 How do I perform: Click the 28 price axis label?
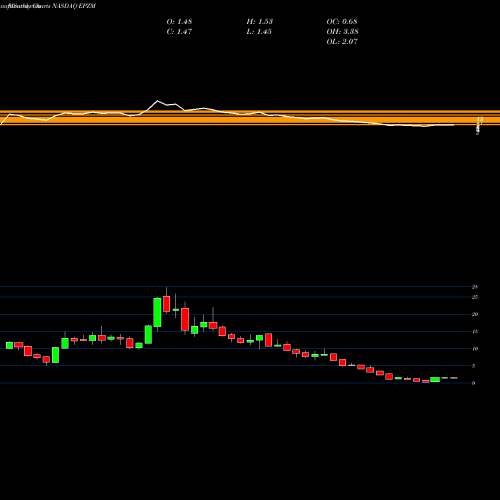[x=475, y=286]
